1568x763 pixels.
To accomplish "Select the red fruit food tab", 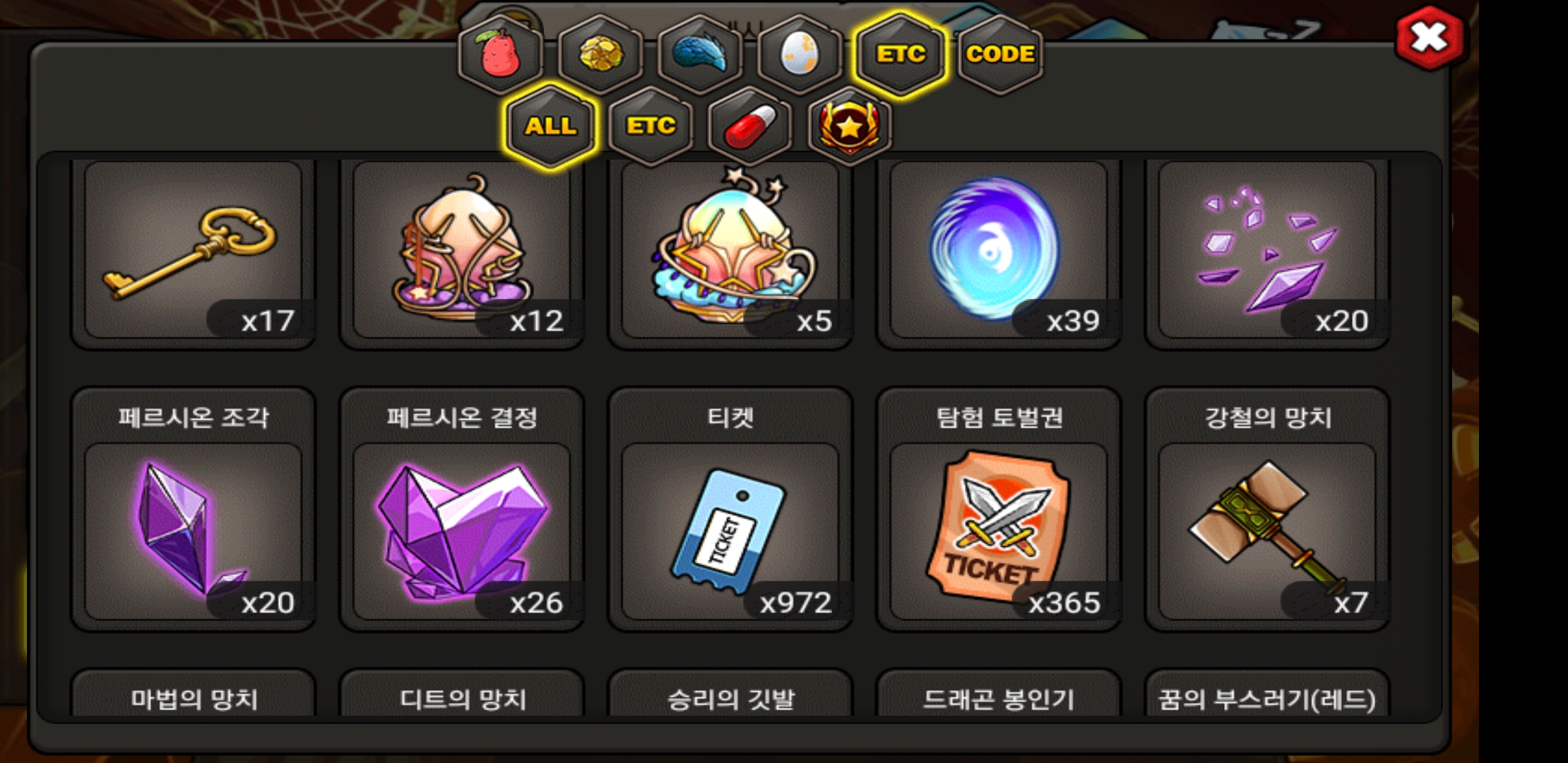I will (x=501, y=54).
